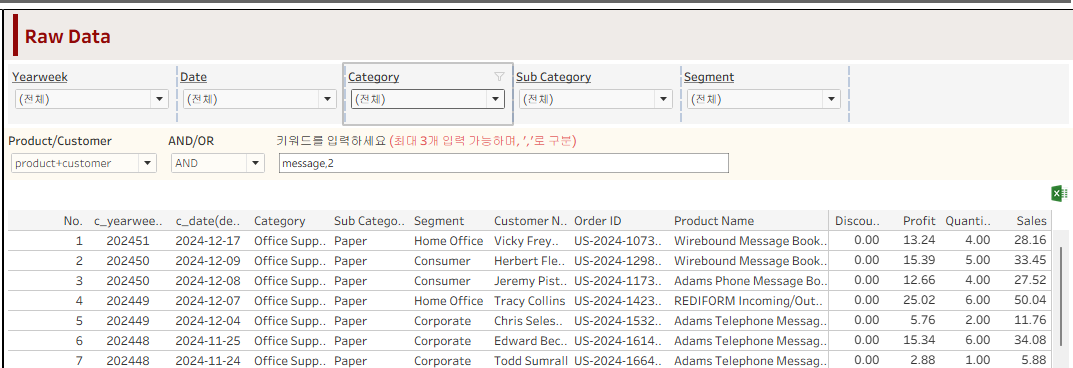Select the Todd Sumrall customer cell
The height and width of the screenshot is (368, 1073).
point(531,360)
